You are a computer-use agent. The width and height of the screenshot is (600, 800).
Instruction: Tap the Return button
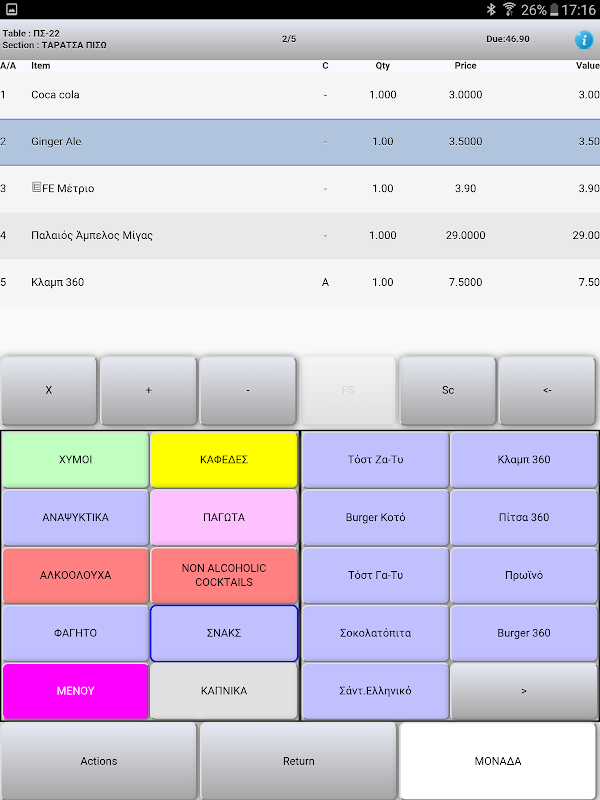(x=298, y=761)
